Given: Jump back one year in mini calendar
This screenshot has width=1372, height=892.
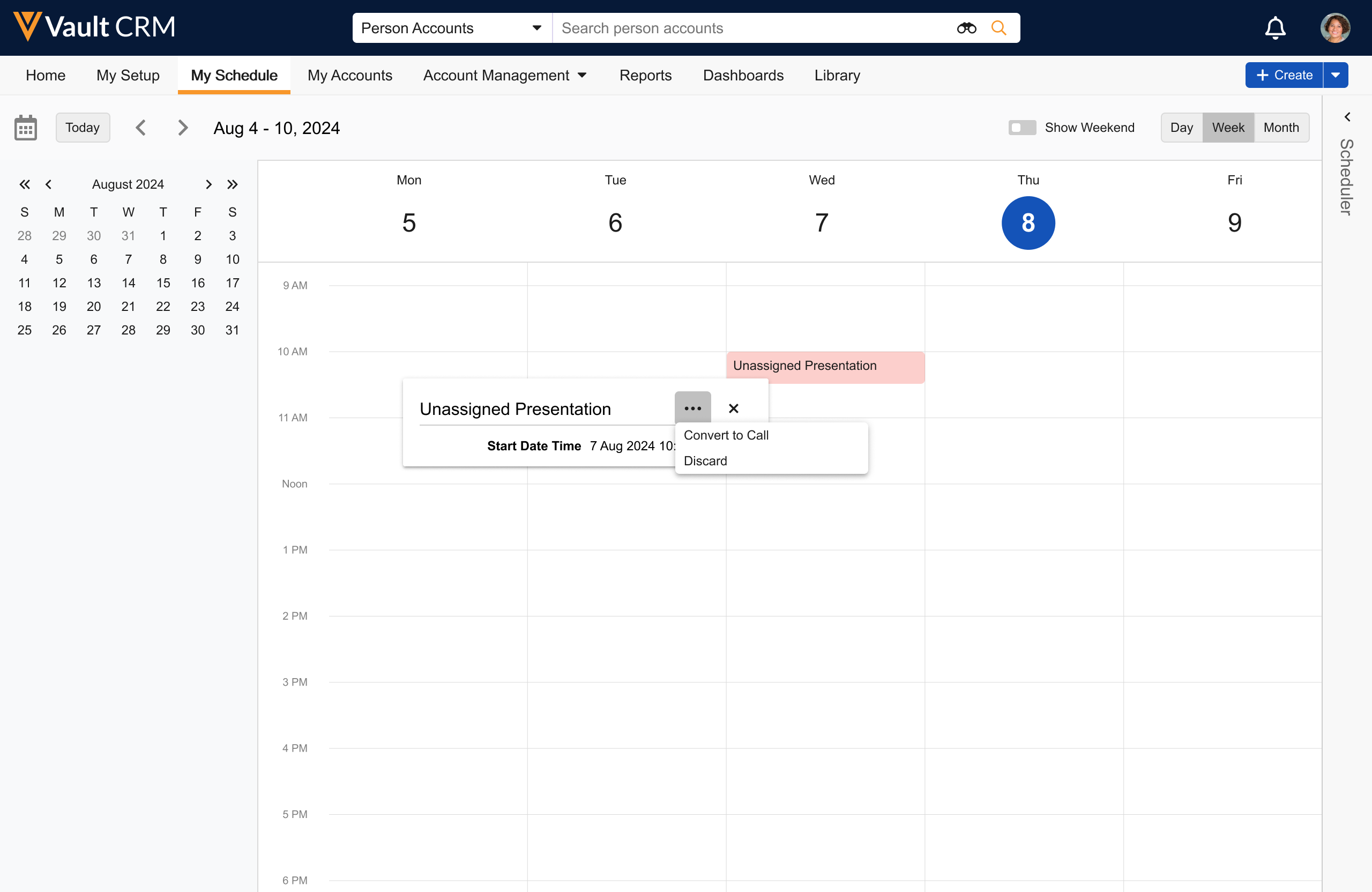Looking at the screenshot, I should [x=24, y=184].
